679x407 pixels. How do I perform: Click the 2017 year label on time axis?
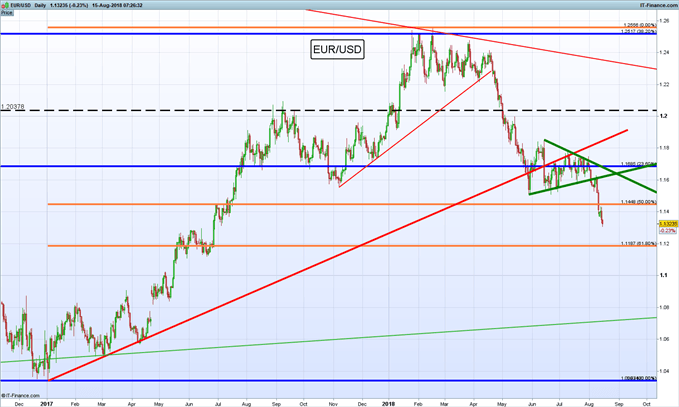click(46, 404)
